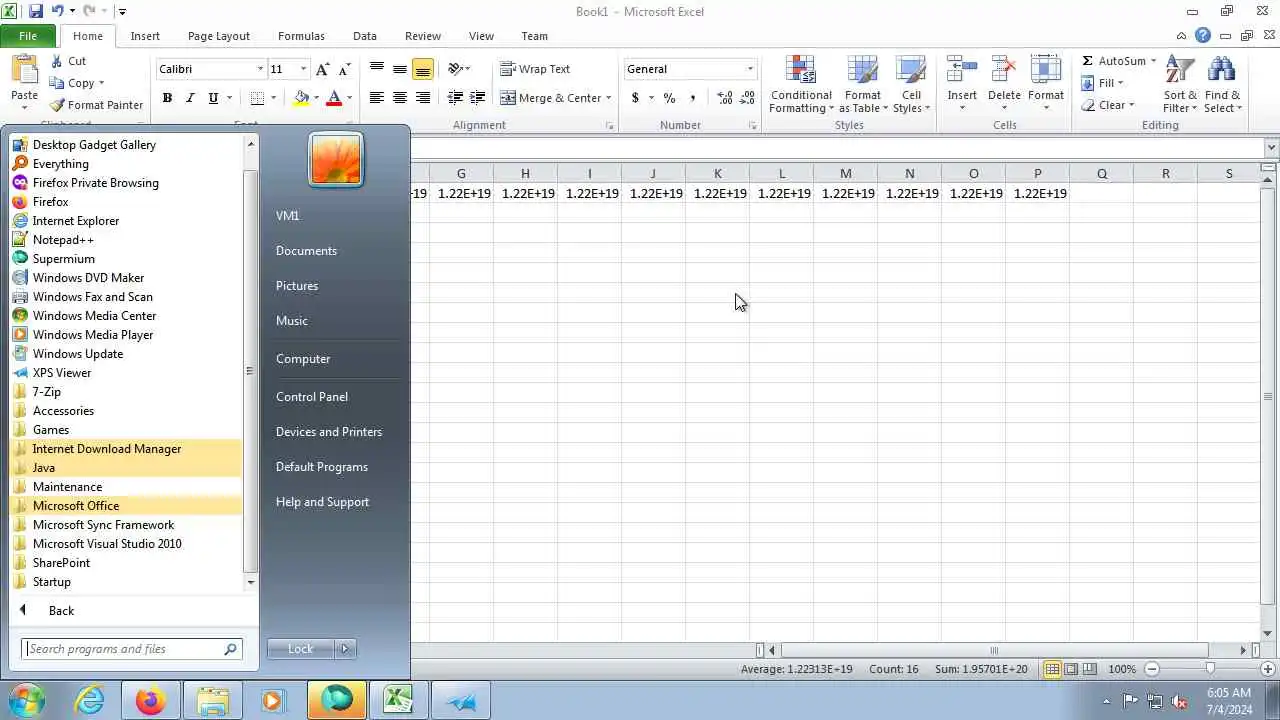This screenshot has width=1280, height=720.
Task: Click Decrease Decimal icon
Action: 748,98
